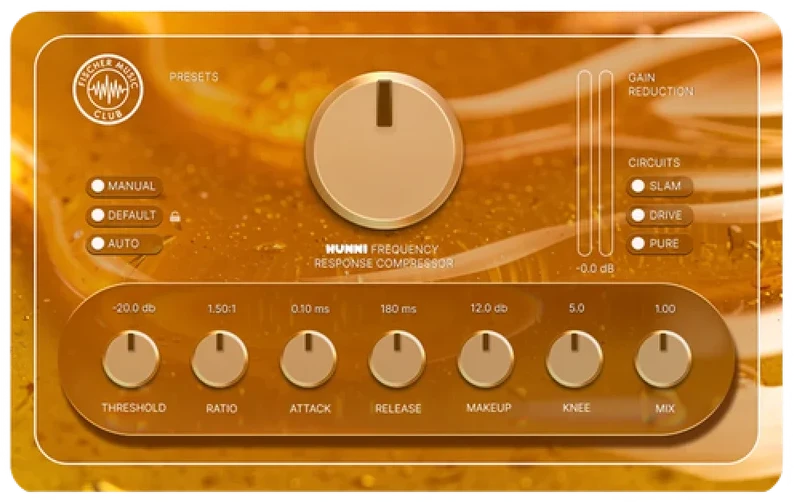Select the DEFAULT mode
The image size is (794, 502).
click(125, 215)
